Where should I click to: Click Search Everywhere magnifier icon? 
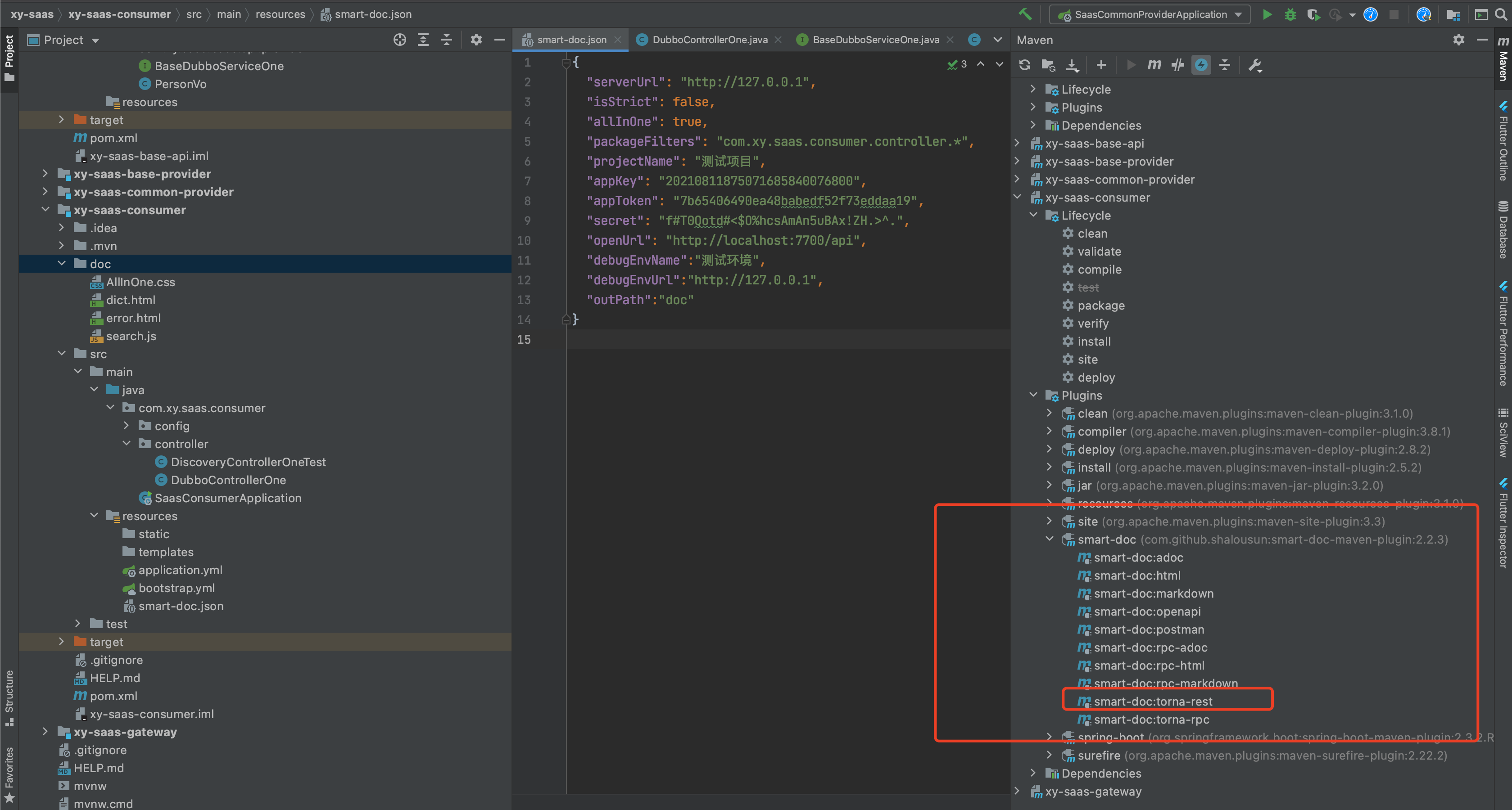(1502, 15)
